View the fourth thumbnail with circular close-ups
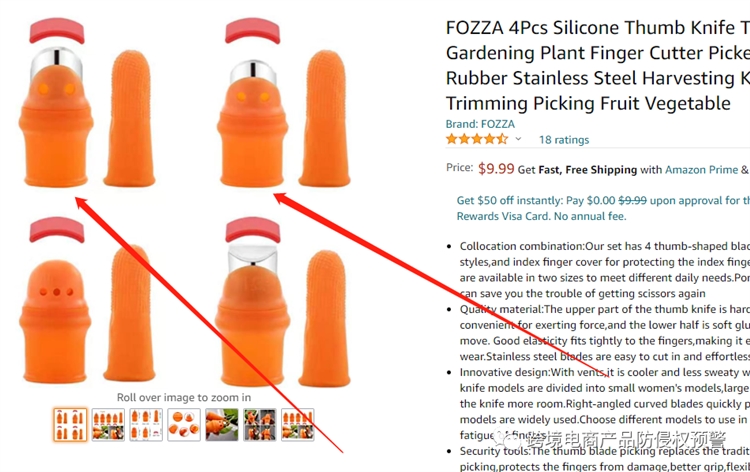750x472 pixels. (184, 424)
